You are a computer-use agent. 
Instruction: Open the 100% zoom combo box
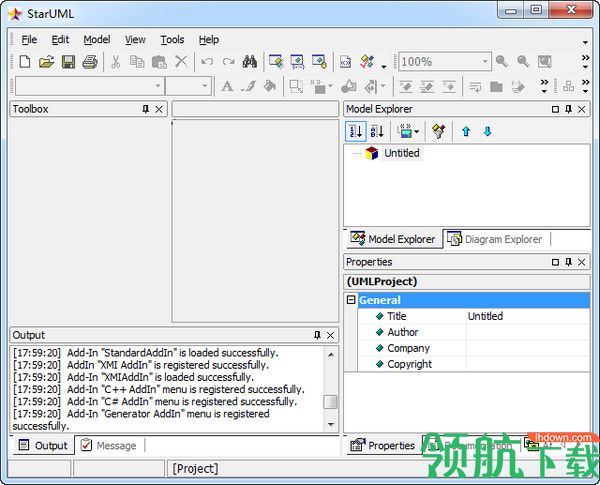(445, 62)
